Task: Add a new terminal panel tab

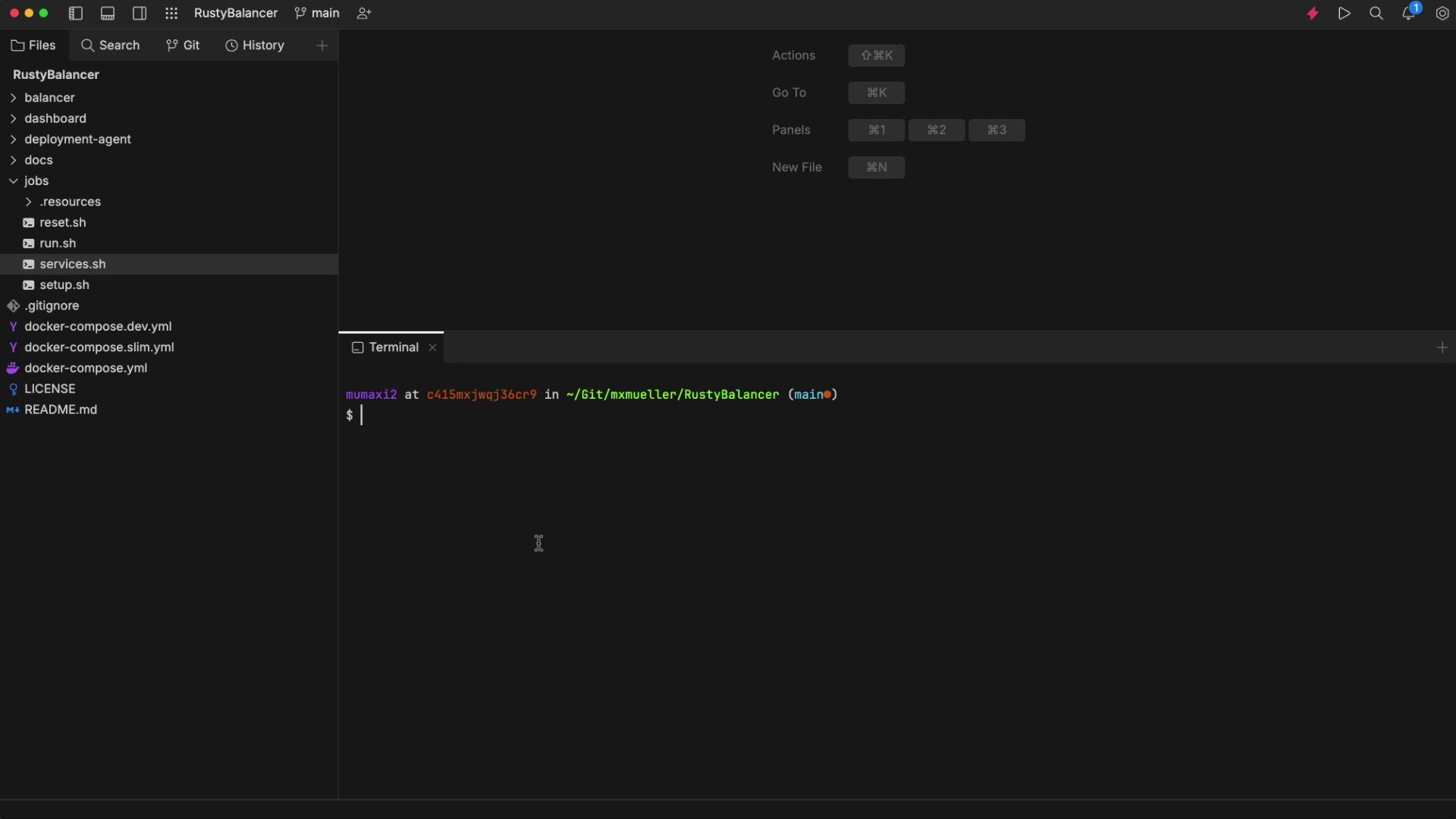Action: click(x=1442, y=347)
